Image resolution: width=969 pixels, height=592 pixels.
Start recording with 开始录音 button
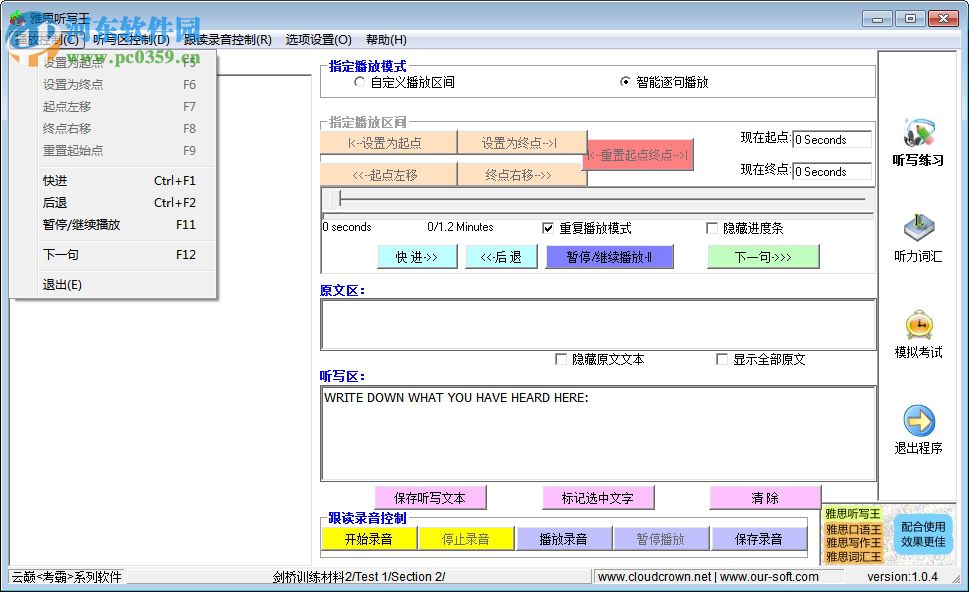tap(368, 539)
